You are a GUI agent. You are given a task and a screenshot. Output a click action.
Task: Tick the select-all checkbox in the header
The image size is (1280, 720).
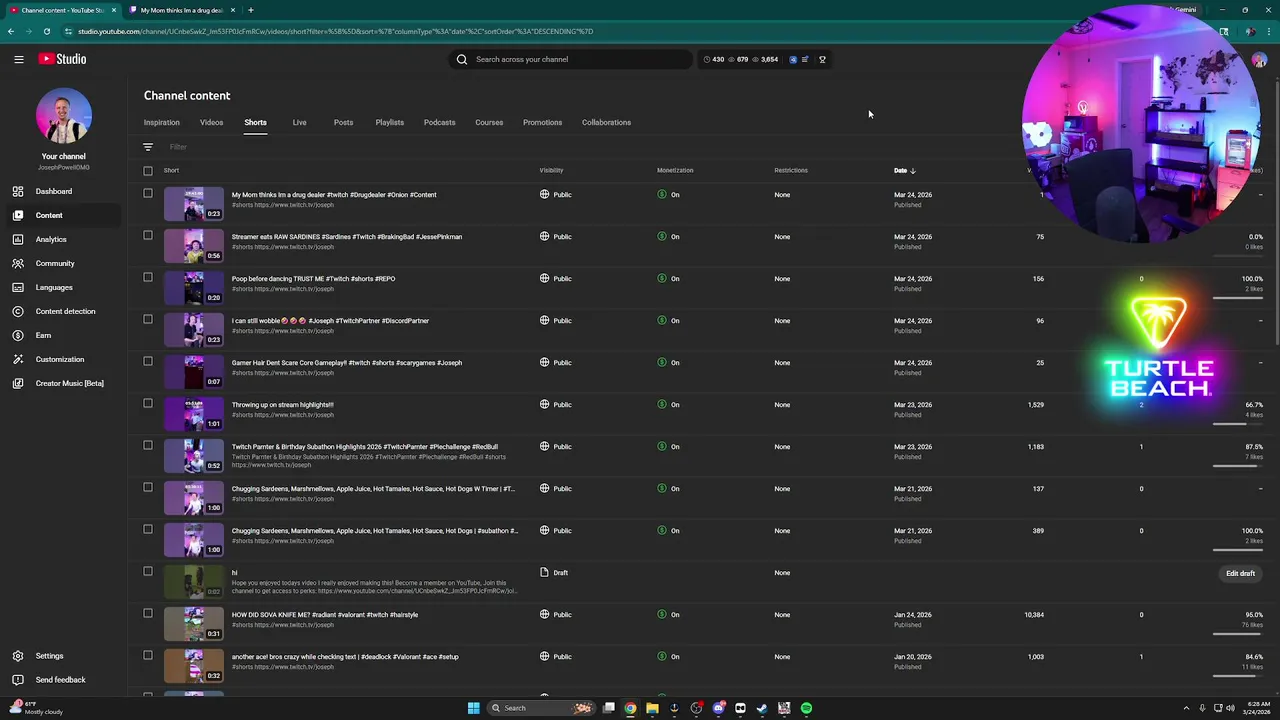coord(148,171)
